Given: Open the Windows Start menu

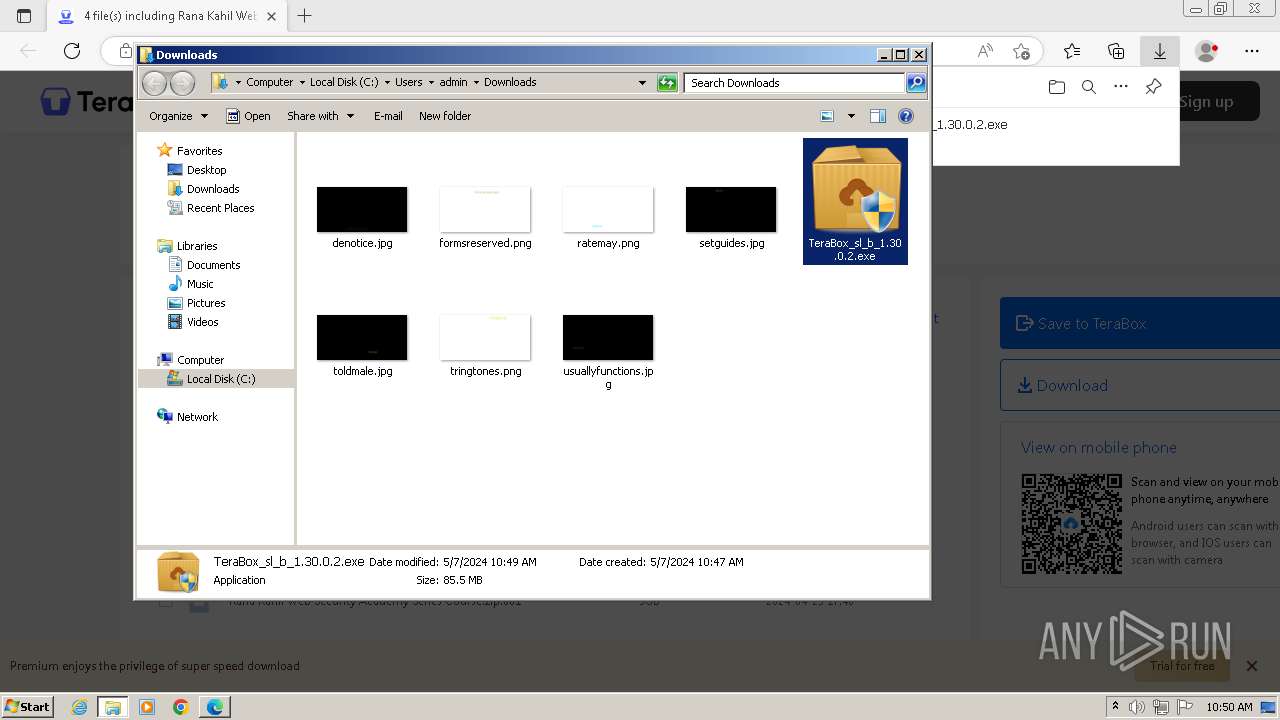Looking at the screenshot, I should [x=28, y=706].
